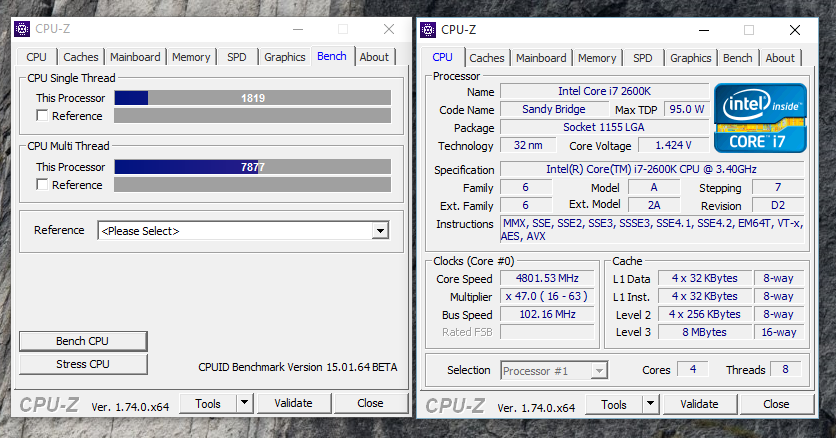Click Threads value 8
Screen dimensions: 836x438
(785, 369)
